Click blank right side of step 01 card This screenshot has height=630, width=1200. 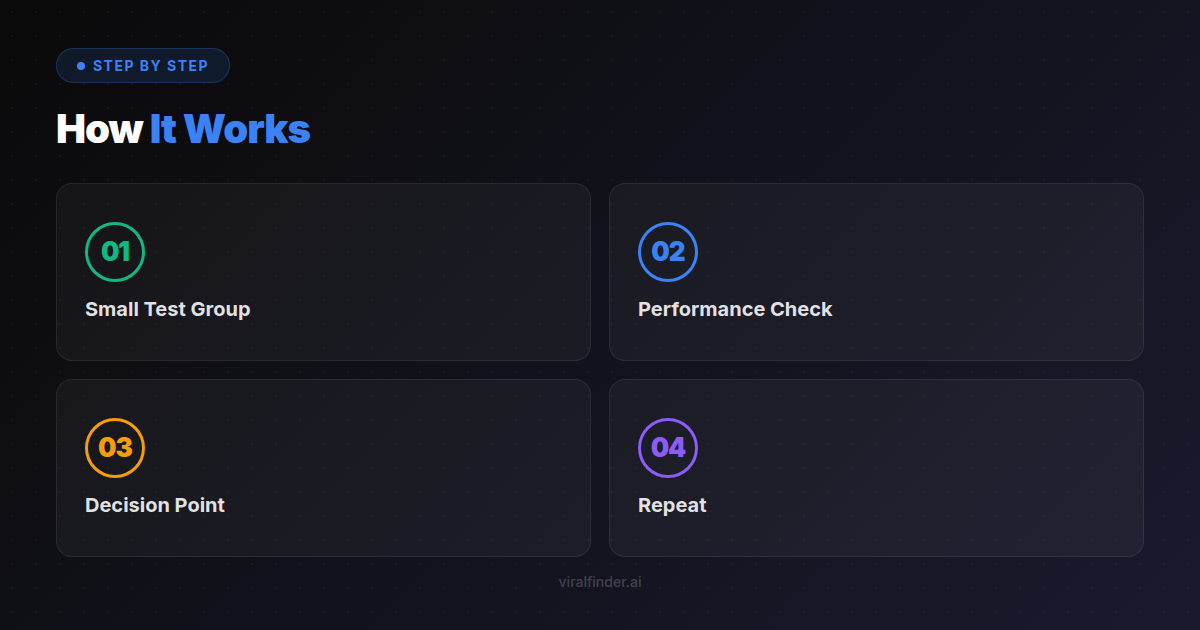(450, 272)
